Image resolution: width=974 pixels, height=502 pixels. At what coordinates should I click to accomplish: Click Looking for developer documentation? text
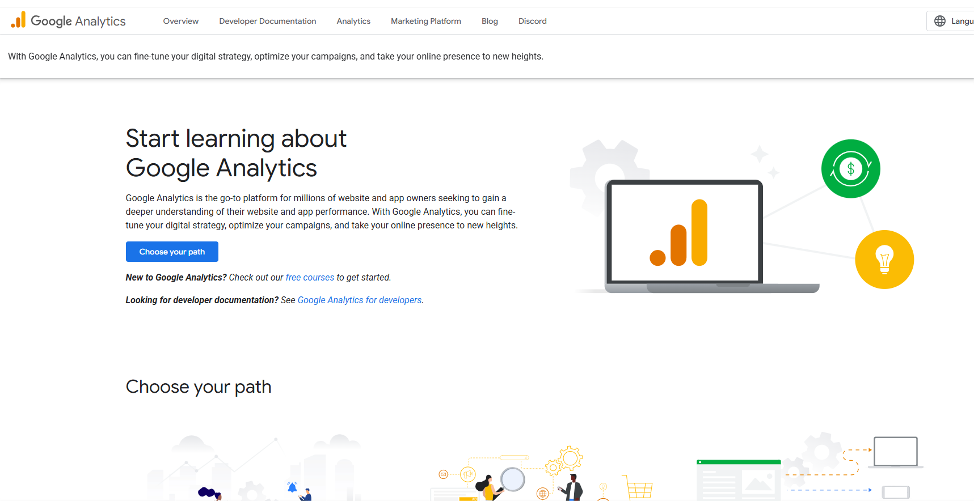tap(202, 300)
